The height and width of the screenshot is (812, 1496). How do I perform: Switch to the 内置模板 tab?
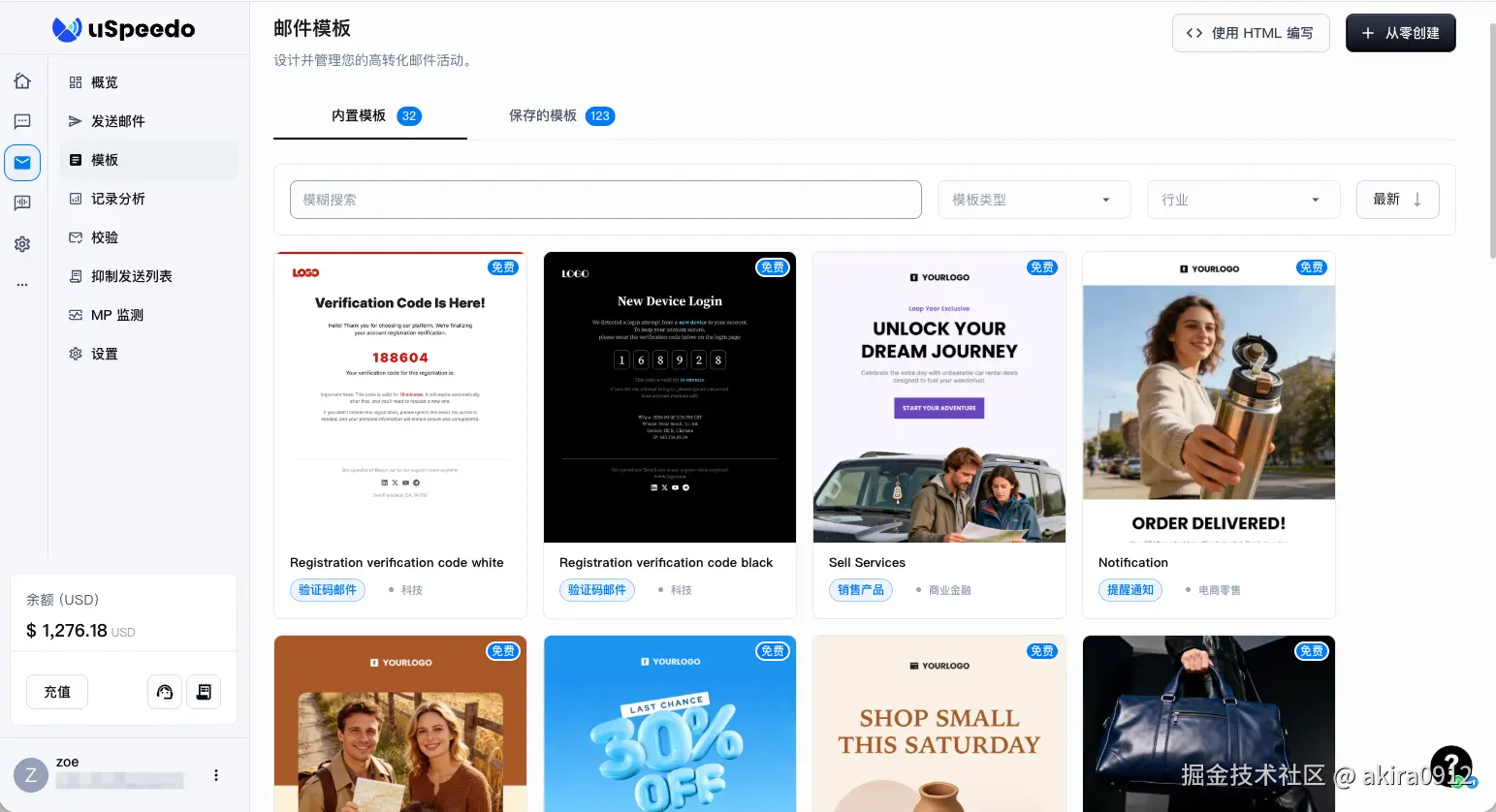(x=370, y=116)
